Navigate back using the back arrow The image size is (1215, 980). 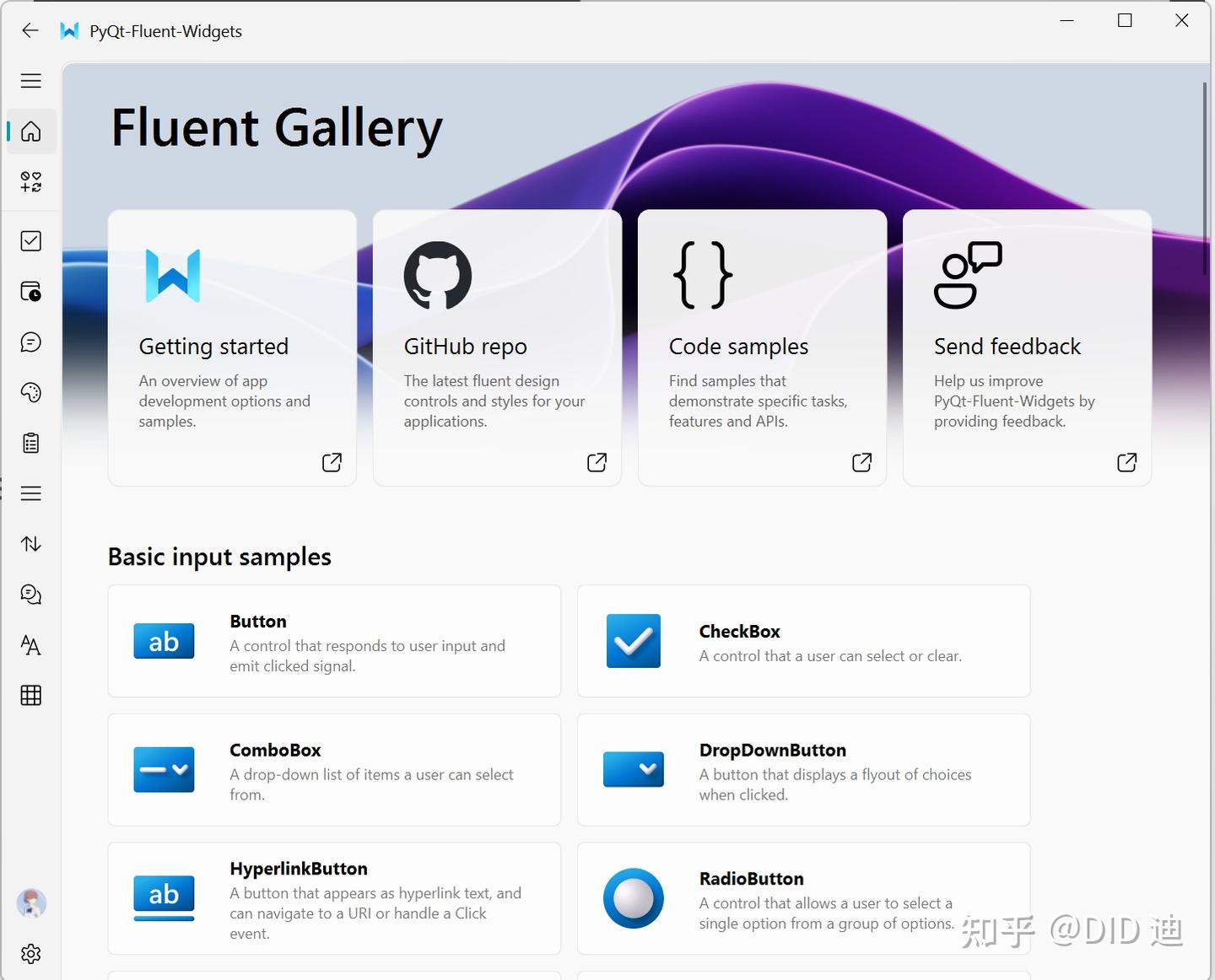30,30
